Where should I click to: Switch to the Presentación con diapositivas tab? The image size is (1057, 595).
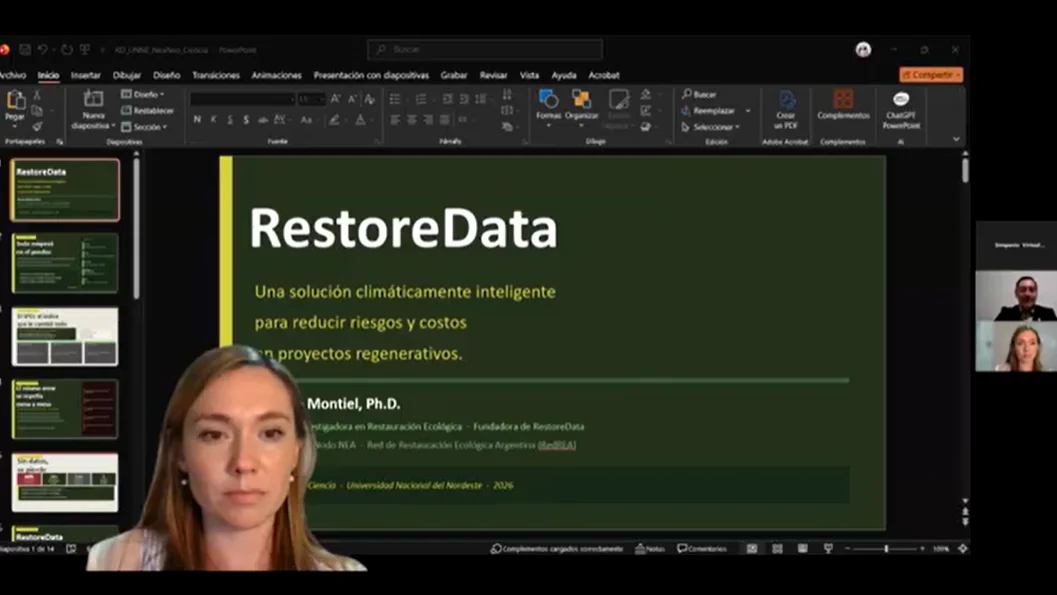click(x=371, y=75)
